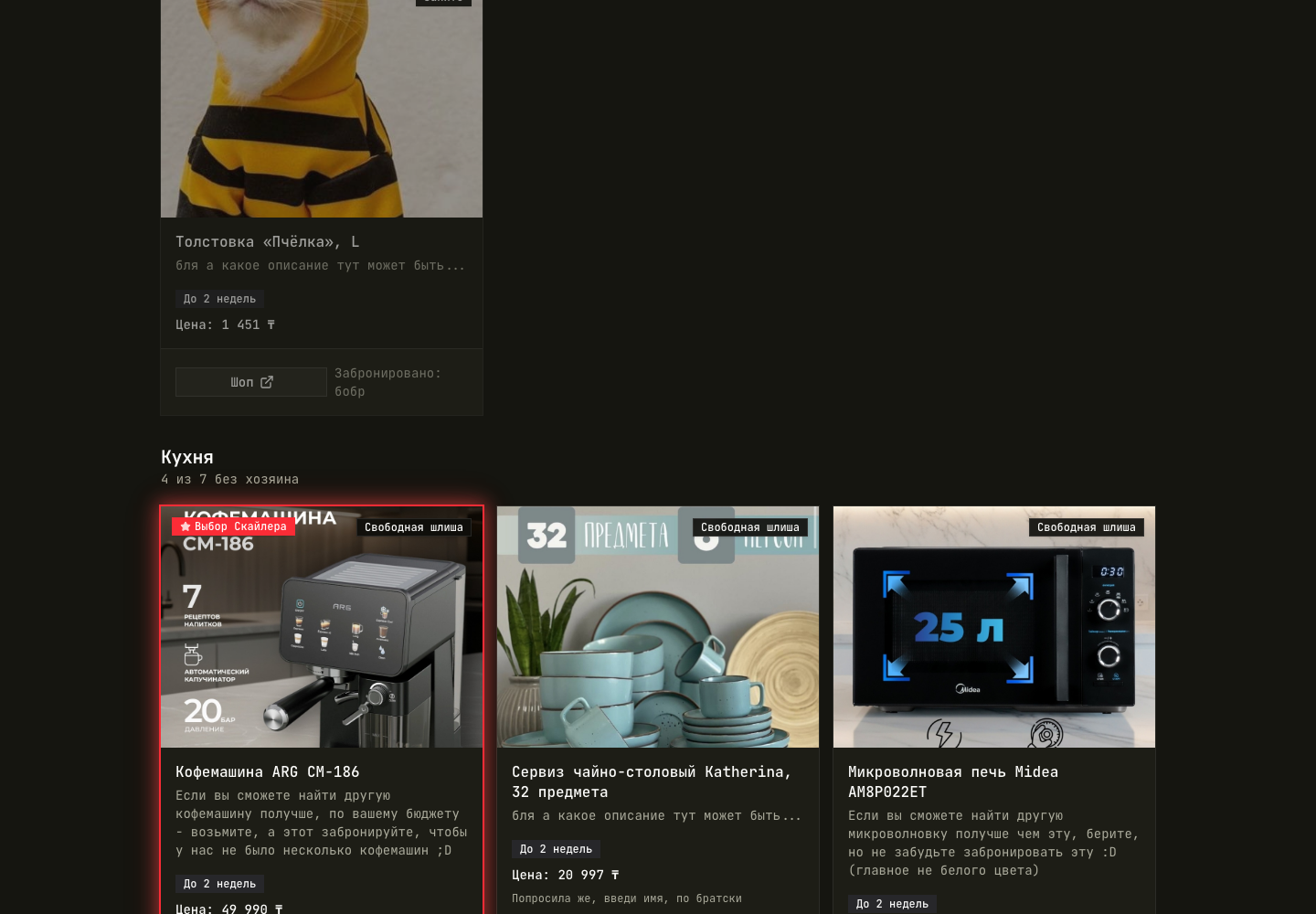The height and width of the screenshot is (914, 1316).
Task: Click 'До 2 недель' badge on the hoodie card
Action: 220,299
